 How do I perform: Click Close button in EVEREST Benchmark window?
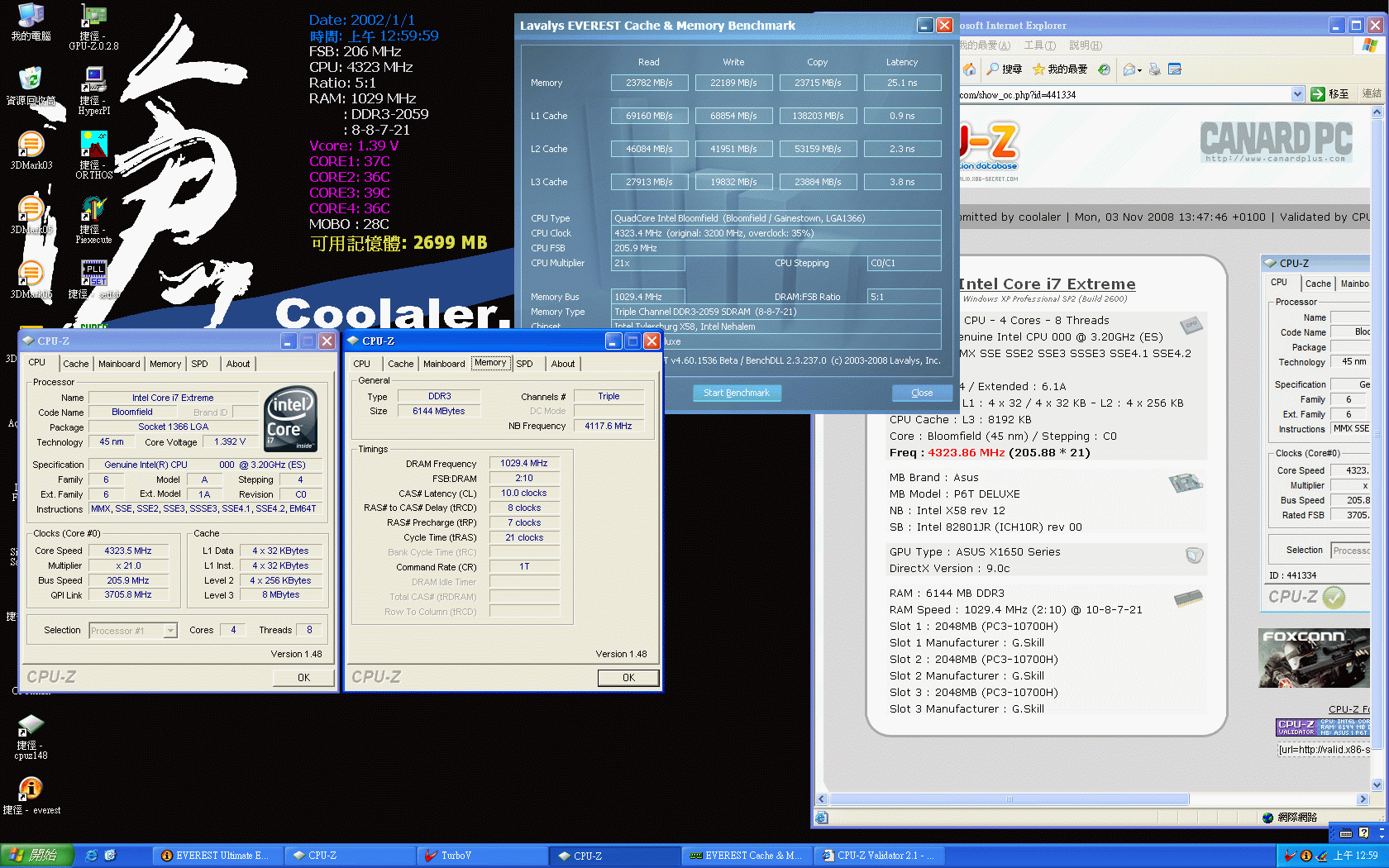coord(922,393)
